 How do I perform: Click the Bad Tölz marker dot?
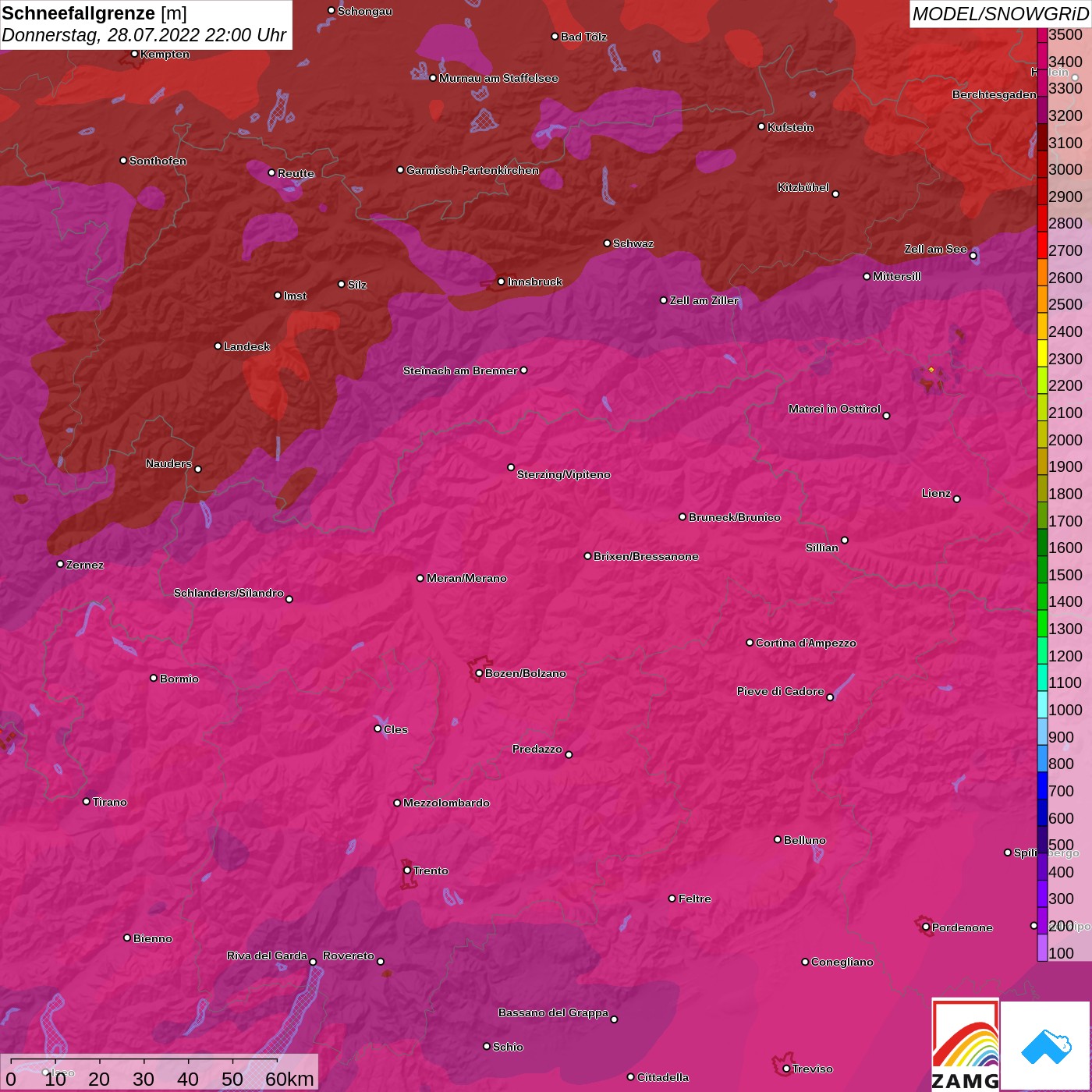pyautogui.click(x=555, y=37)
